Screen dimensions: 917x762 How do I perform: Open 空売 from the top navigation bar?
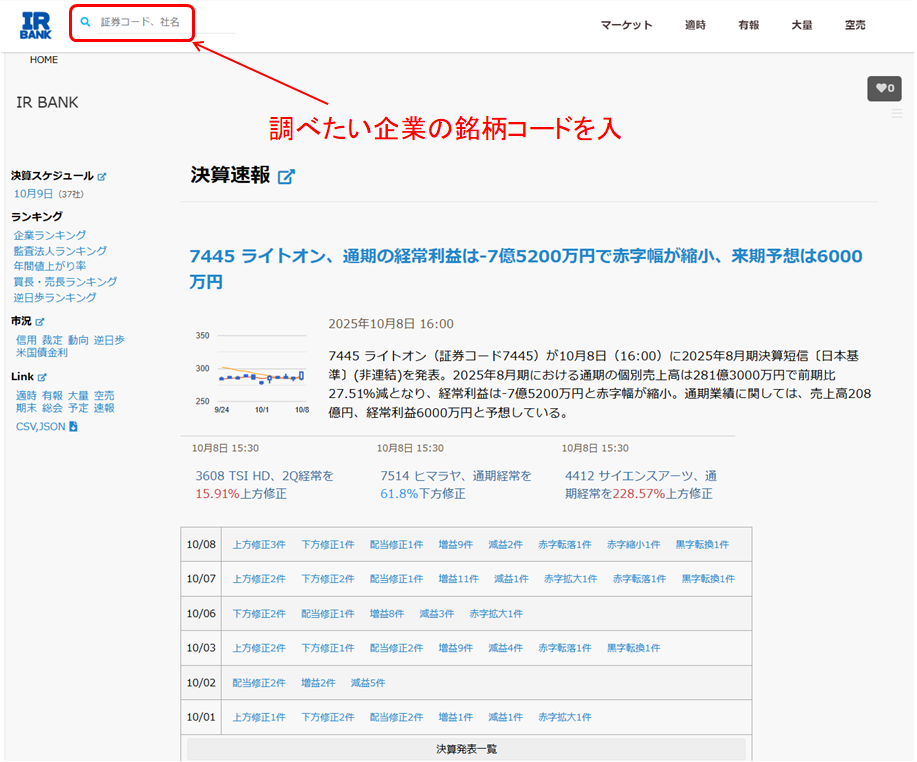(x=854, y=25)
